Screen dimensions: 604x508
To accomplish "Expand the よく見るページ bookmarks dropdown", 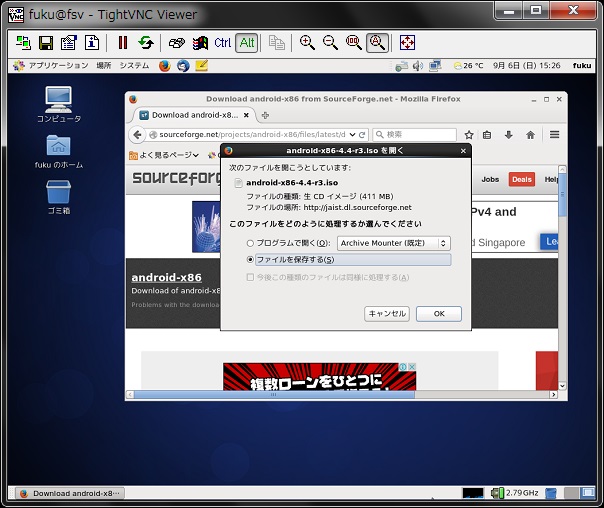I will 164,155.
